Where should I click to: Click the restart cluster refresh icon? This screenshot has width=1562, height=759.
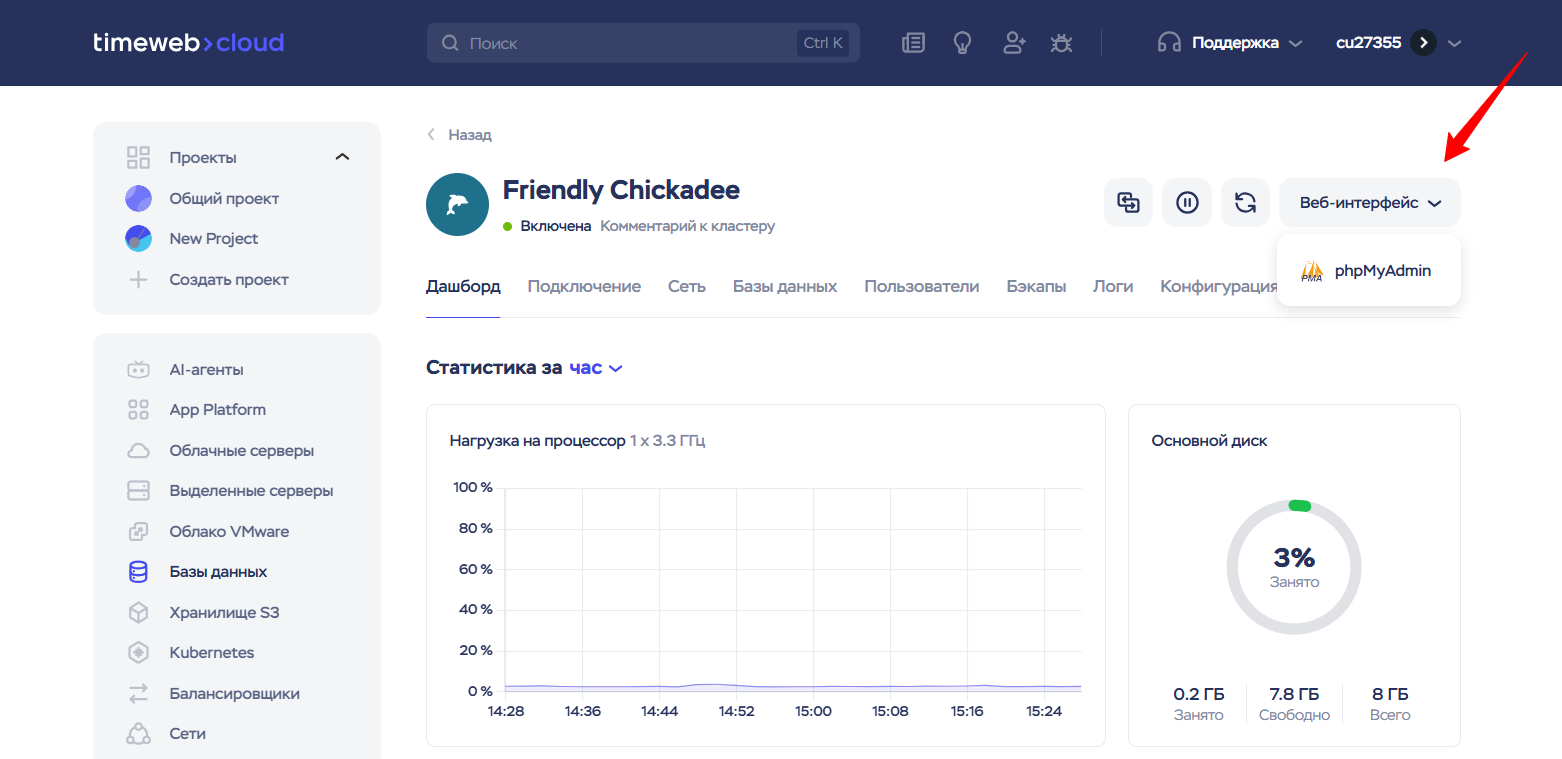[x=1245, y=203]
